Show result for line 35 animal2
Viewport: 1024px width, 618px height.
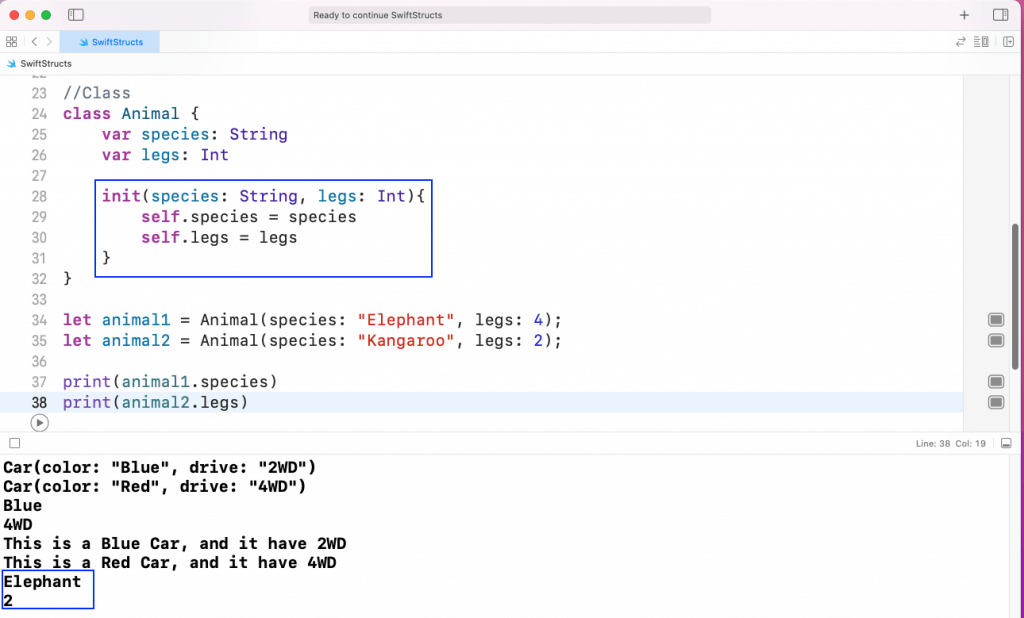tap(995, 341)
